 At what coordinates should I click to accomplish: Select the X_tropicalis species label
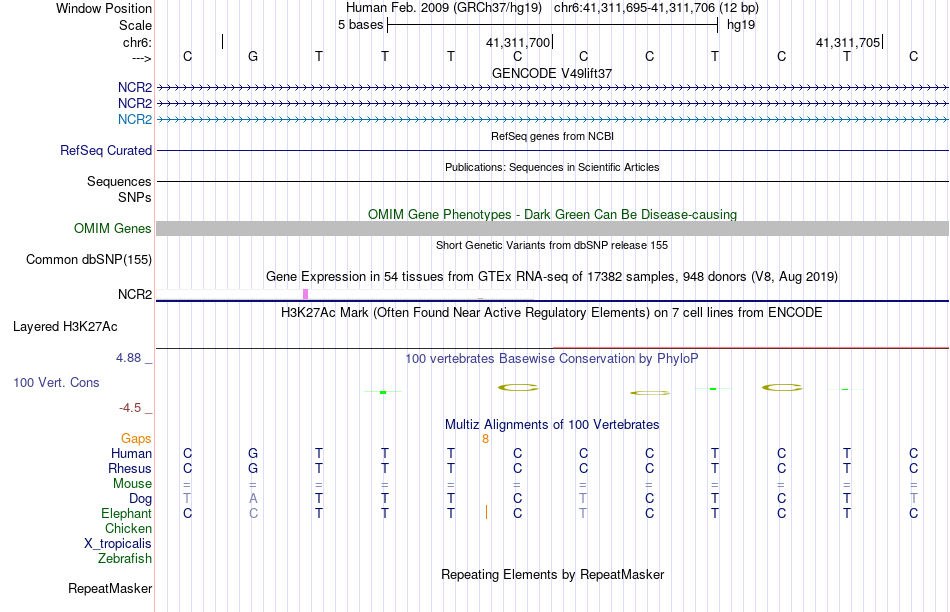pyautogui.click(x=118, y=544)
